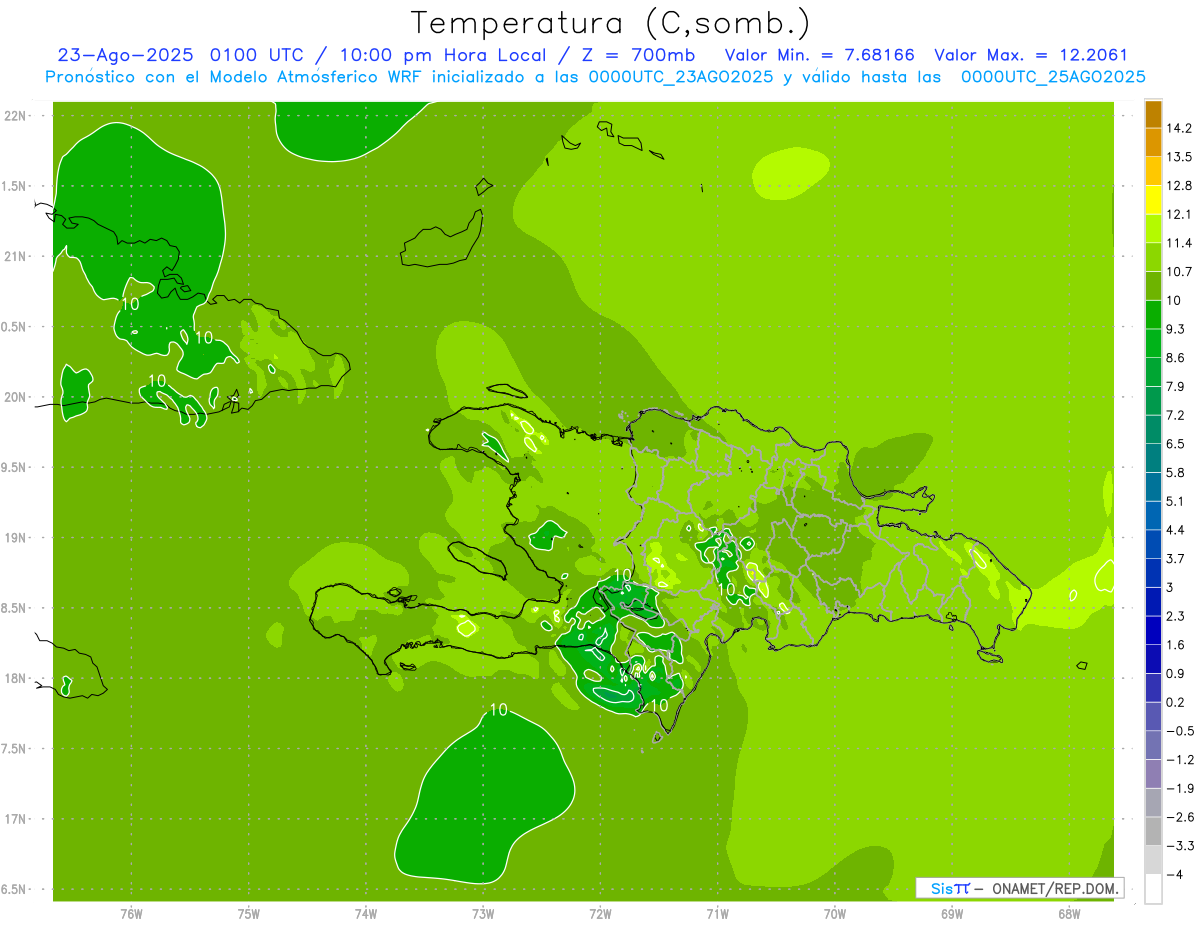The image size is (1200, 927).
Task: Click the "14.2" colorbar value
Action: point(1178,128)
